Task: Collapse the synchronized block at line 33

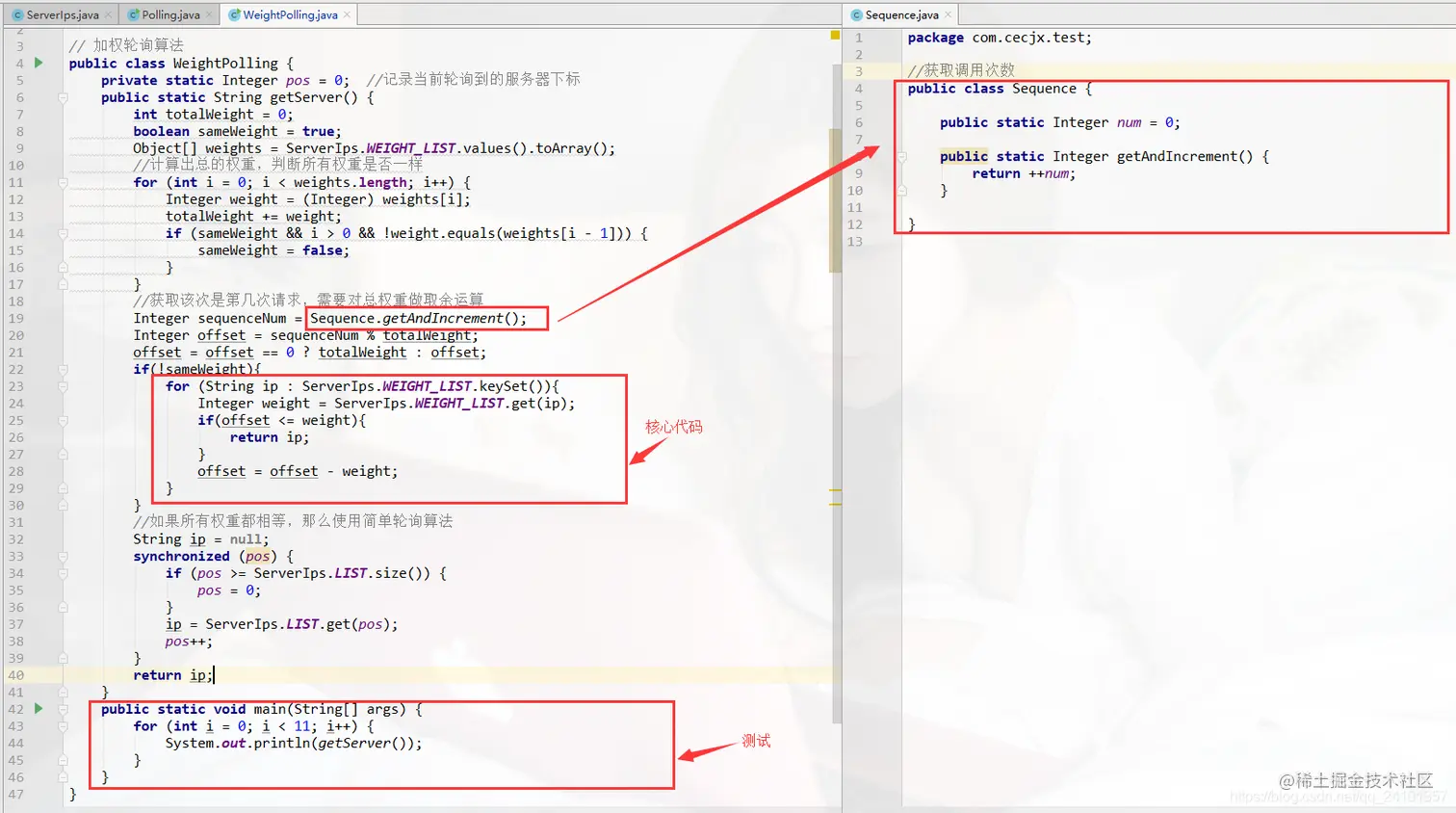Action: tap(63, 556)
